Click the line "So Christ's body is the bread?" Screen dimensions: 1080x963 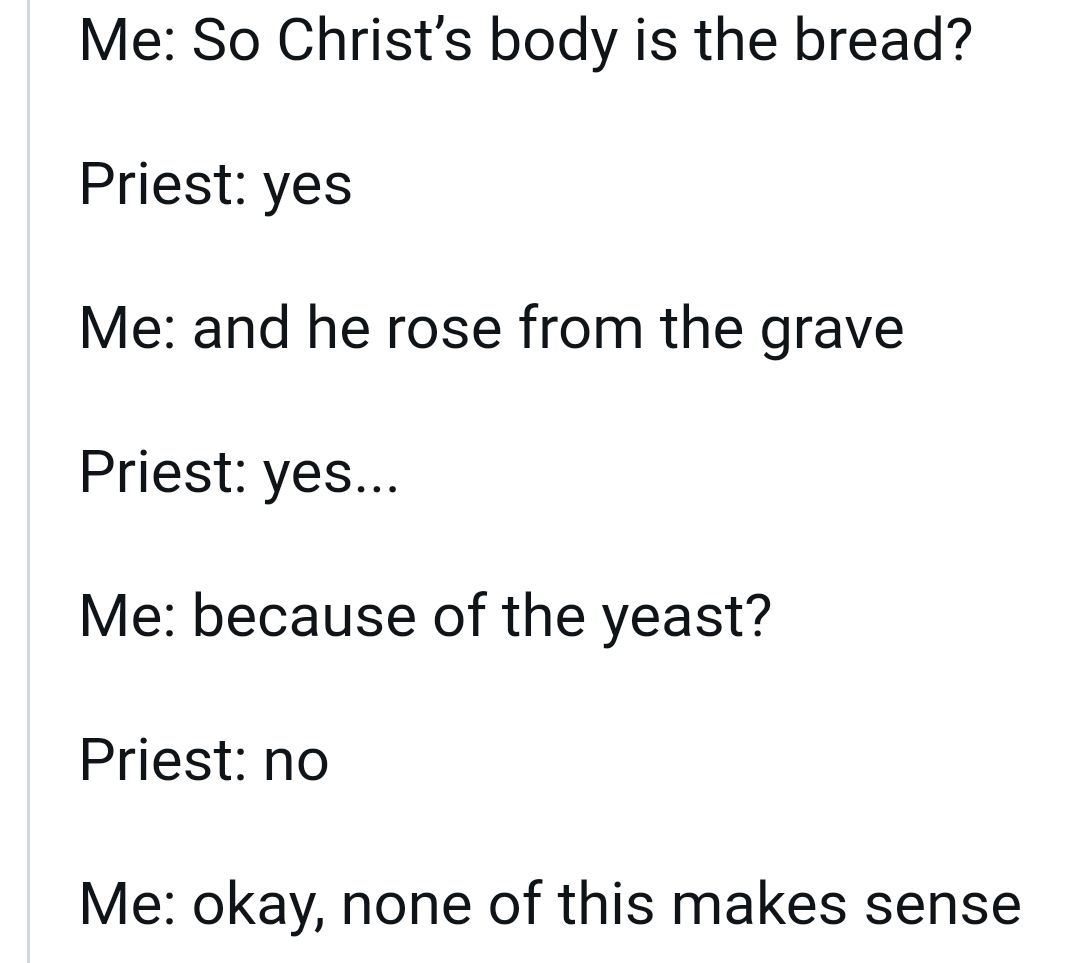coord(526,41)
